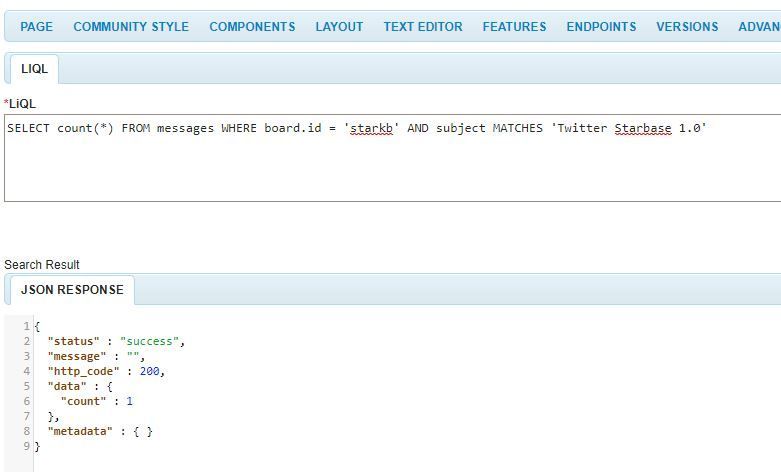Screen dimensions: 781x472
Task: Select the LIQL sub-tab
Action: [x=34, y=69]
